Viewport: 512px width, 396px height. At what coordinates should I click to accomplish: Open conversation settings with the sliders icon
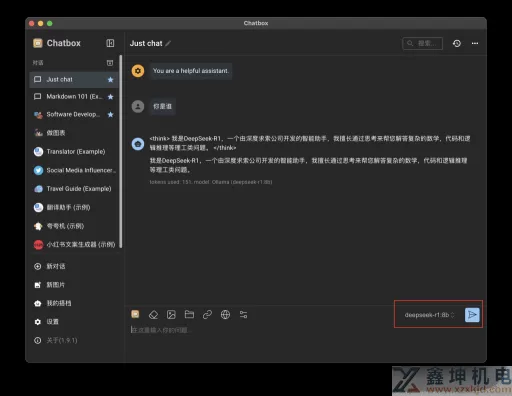point(243,314)
